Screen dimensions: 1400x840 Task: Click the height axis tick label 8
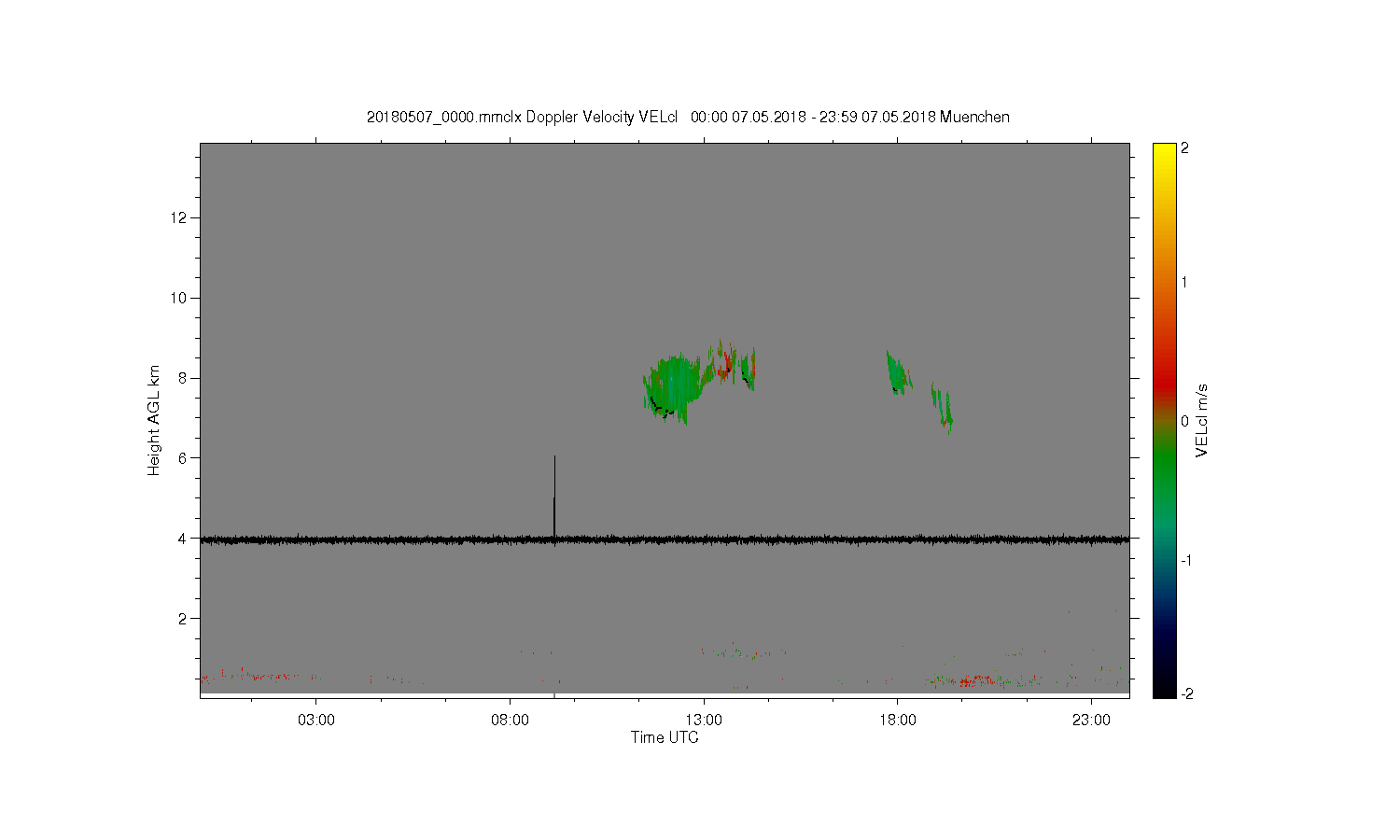(x=184, y=378)
